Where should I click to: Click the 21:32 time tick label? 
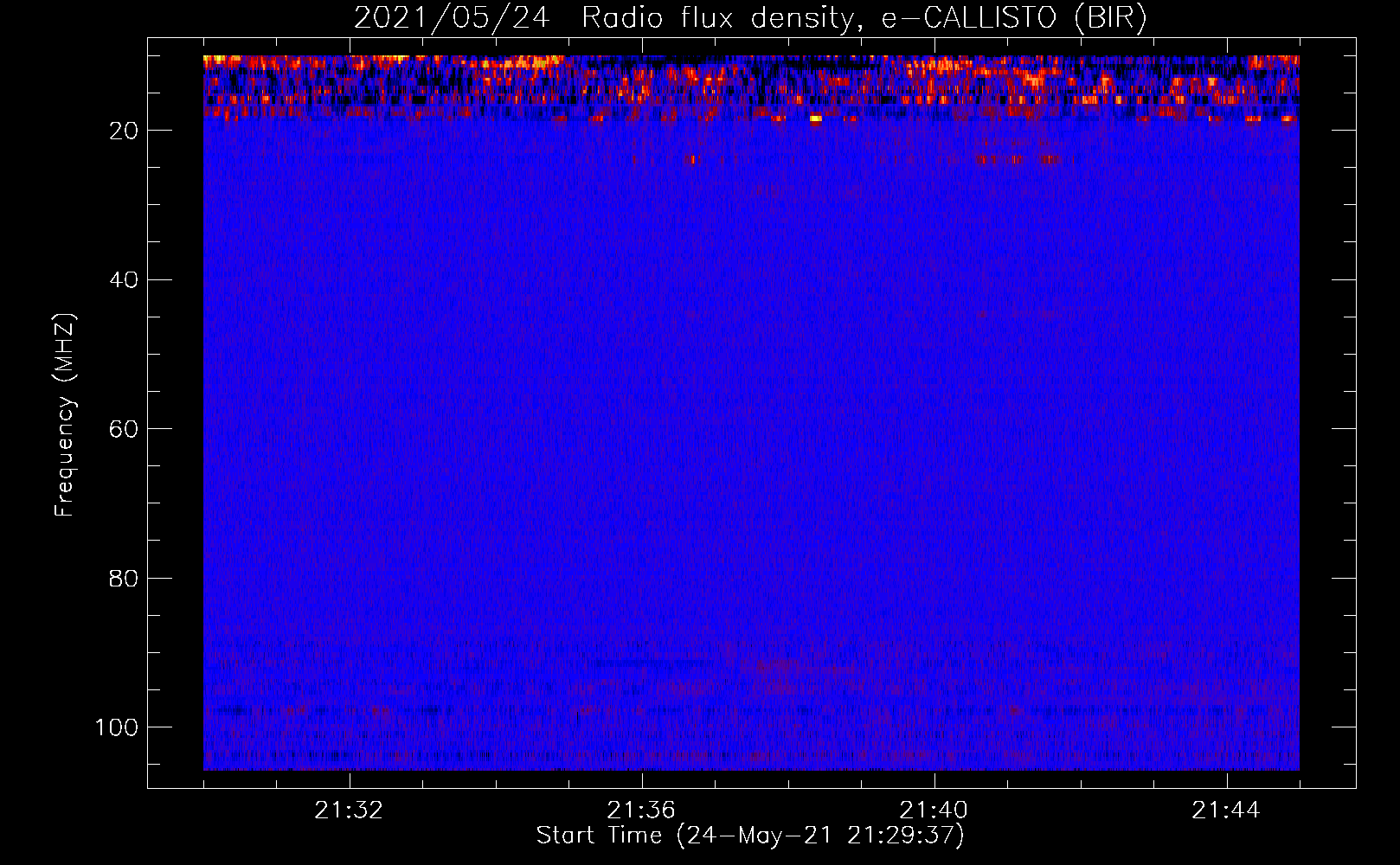pyautogui.click(x=349, y=811)
